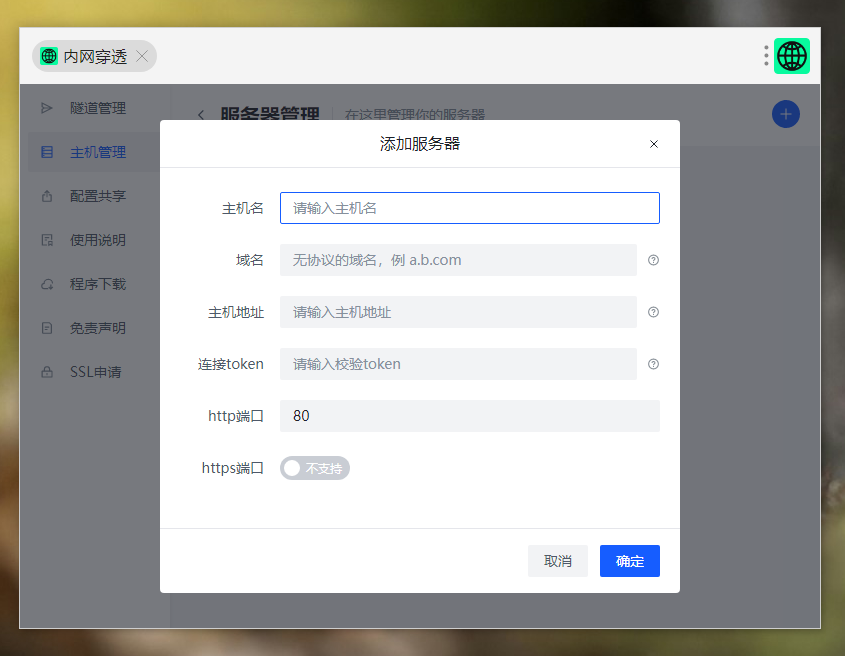The width and height of the screenshot is (845, 656).
Task: Click the blue plus add-server button
Action: [x=786, y=114]
